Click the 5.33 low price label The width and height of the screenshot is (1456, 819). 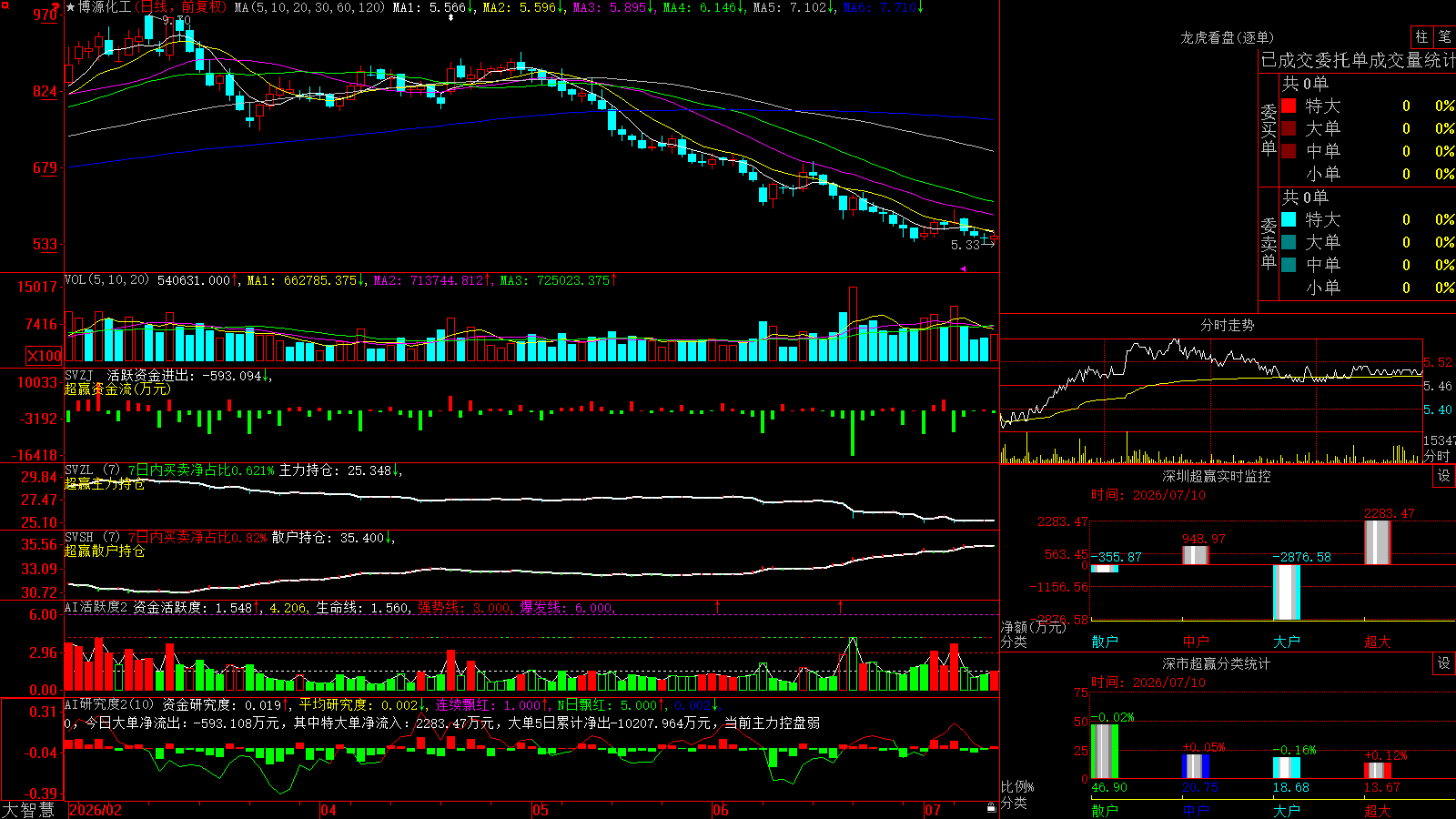click(966, 245)
